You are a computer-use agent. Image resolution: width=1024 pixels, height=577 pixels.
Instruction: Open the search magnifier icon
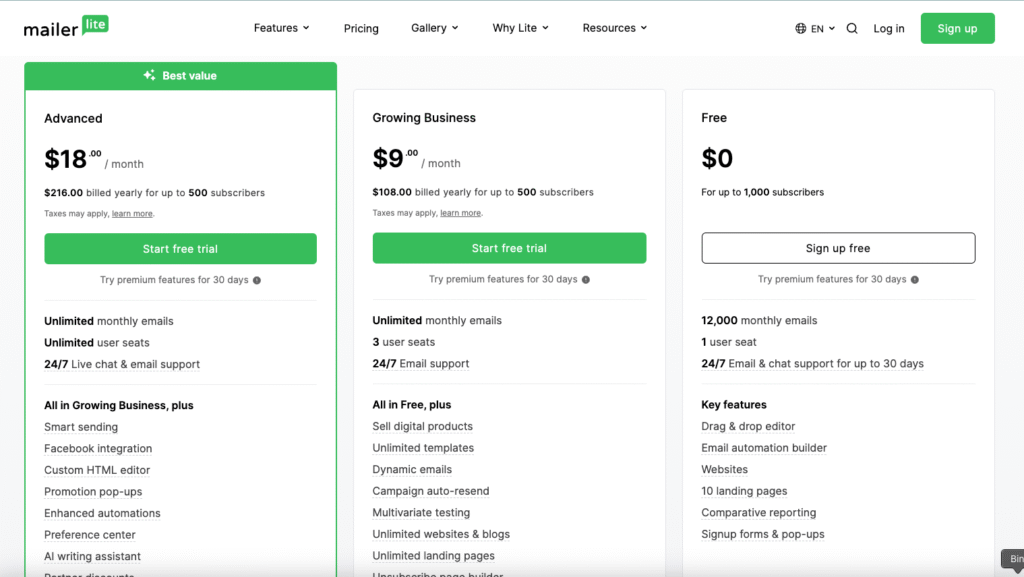point(852,29)
